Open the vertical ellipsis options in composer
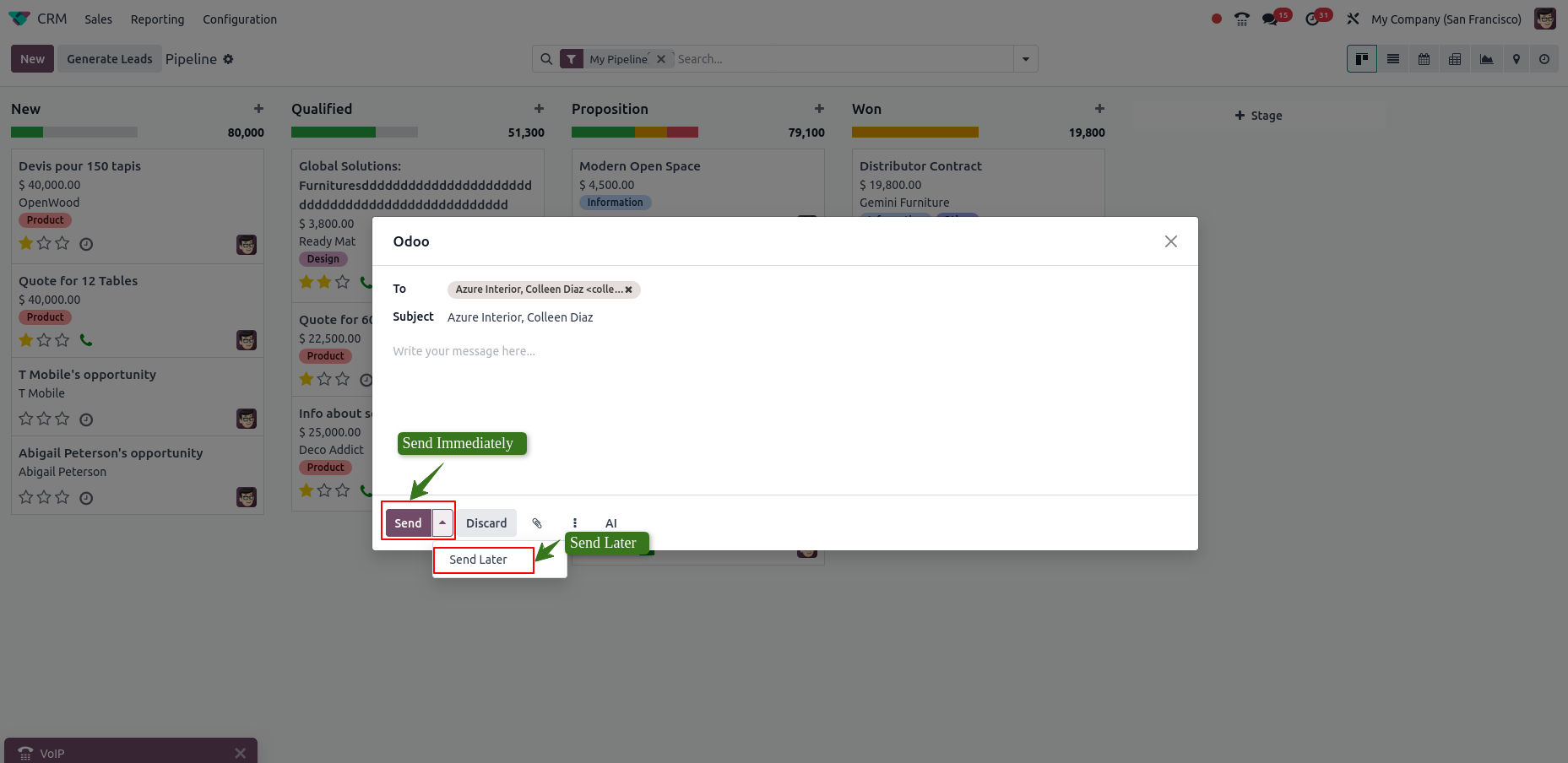This screenshot has height=763, width=1568. click(x=575, y=523)
